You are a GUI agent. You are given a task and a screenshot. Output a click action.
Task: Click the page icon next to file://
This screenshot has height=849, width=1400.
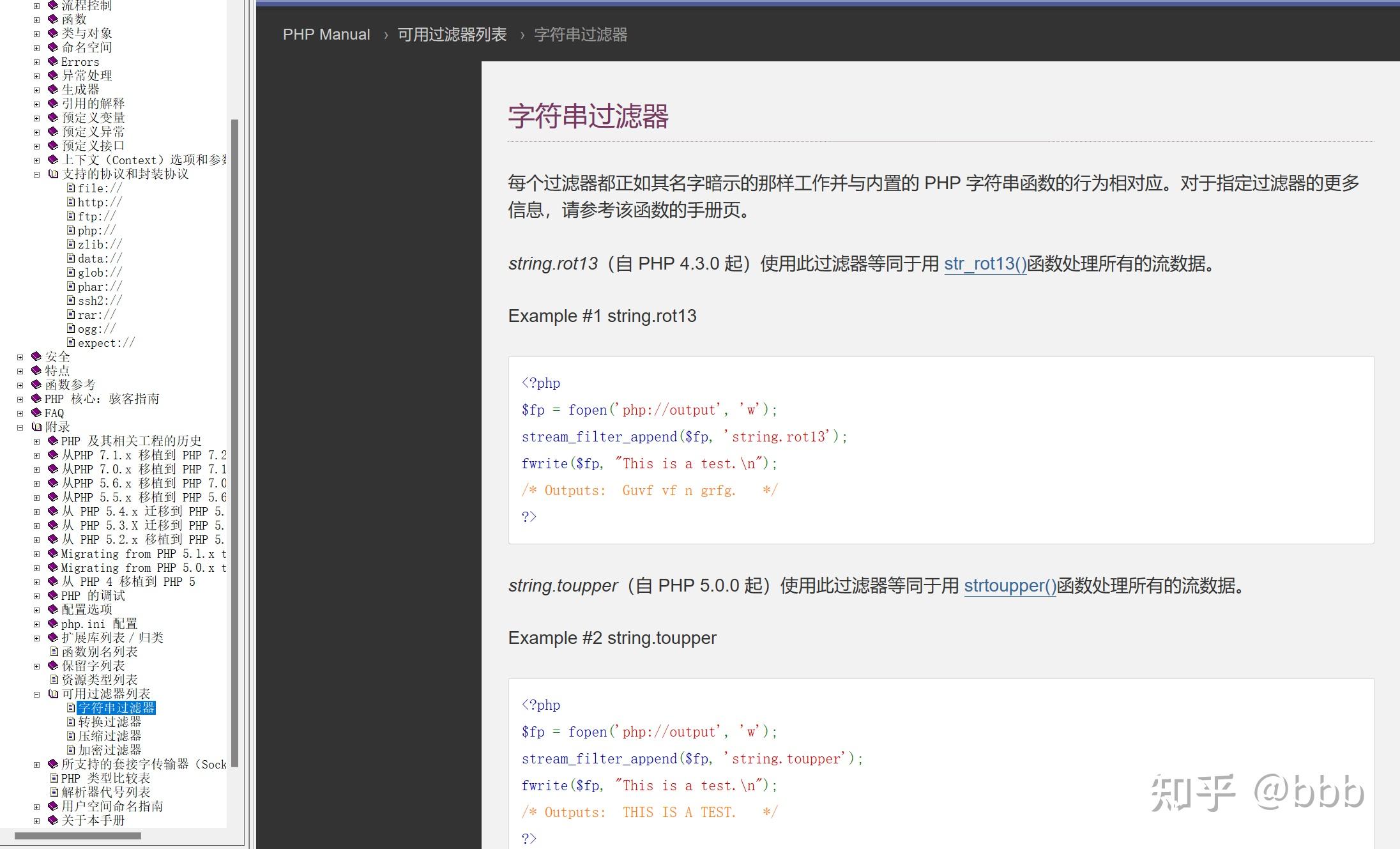click(71, 188)
